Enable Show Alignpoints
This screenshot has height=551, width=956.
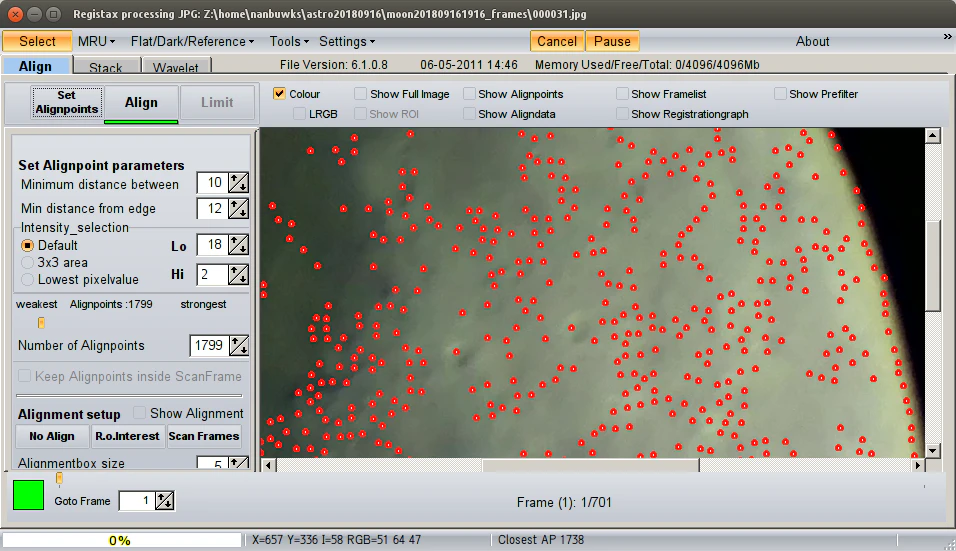tap(469, 94)
